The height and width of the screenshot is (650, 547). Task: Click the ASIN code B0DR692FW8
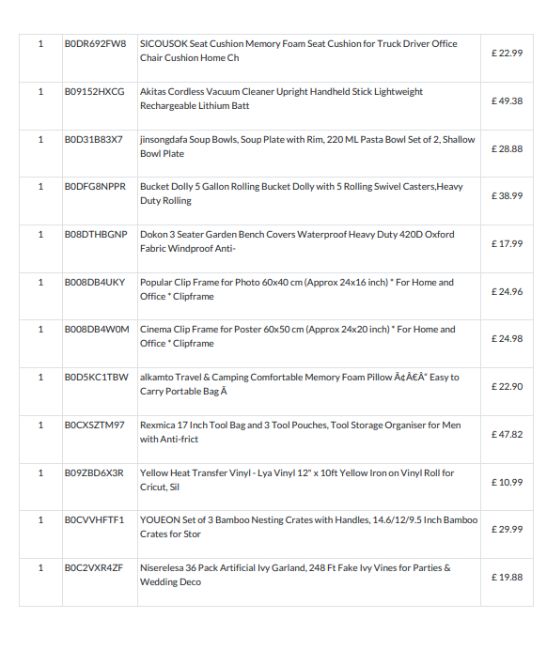coord(95,44)
